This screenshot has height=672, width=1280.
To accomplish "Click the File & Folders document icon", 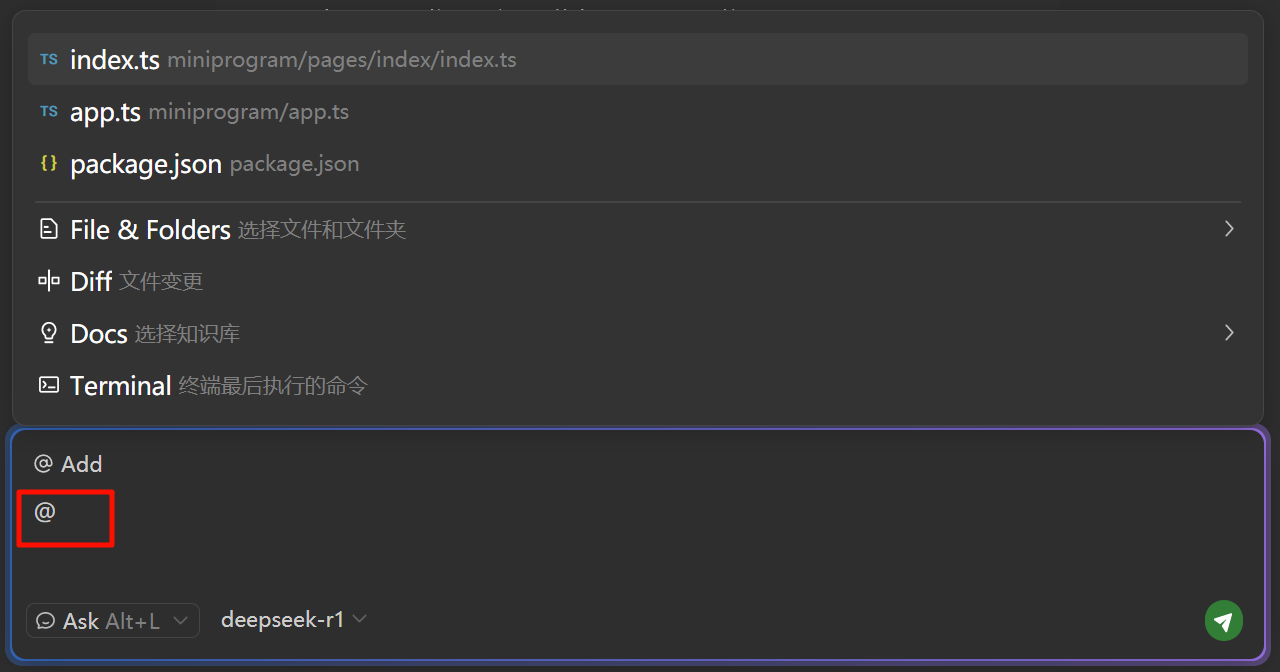I will [x=48, y=230].
